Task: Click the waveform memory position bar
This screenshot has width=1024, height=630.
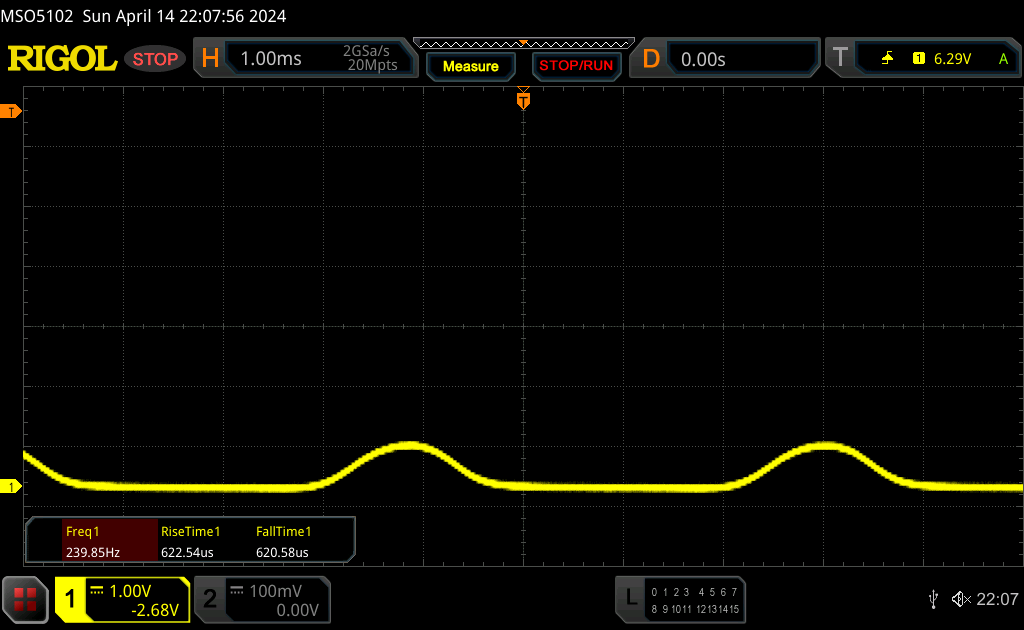Action: pos(524,44)
